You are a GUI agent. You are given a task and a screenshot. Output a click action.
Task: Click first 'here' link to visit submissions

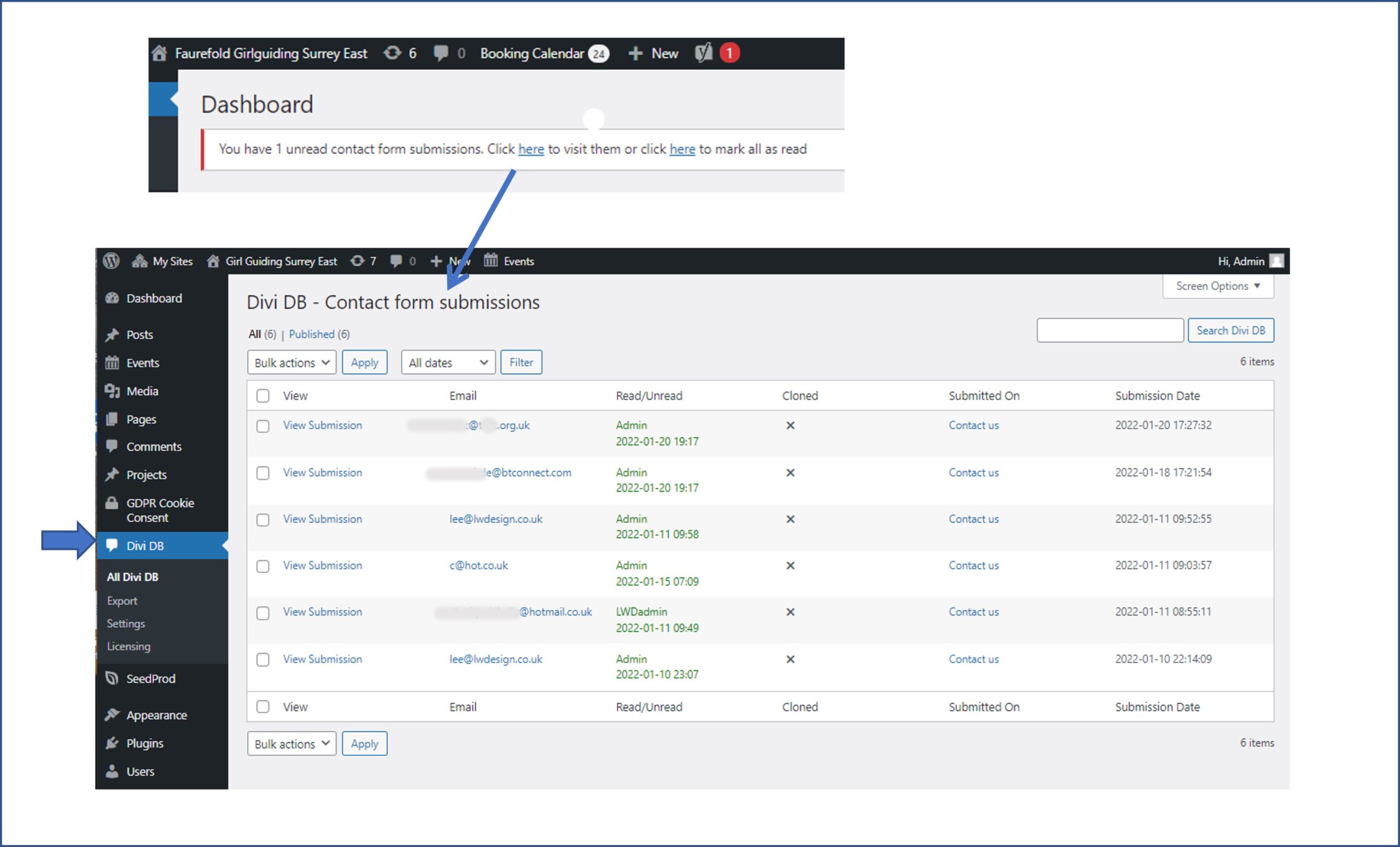[530, 149]
